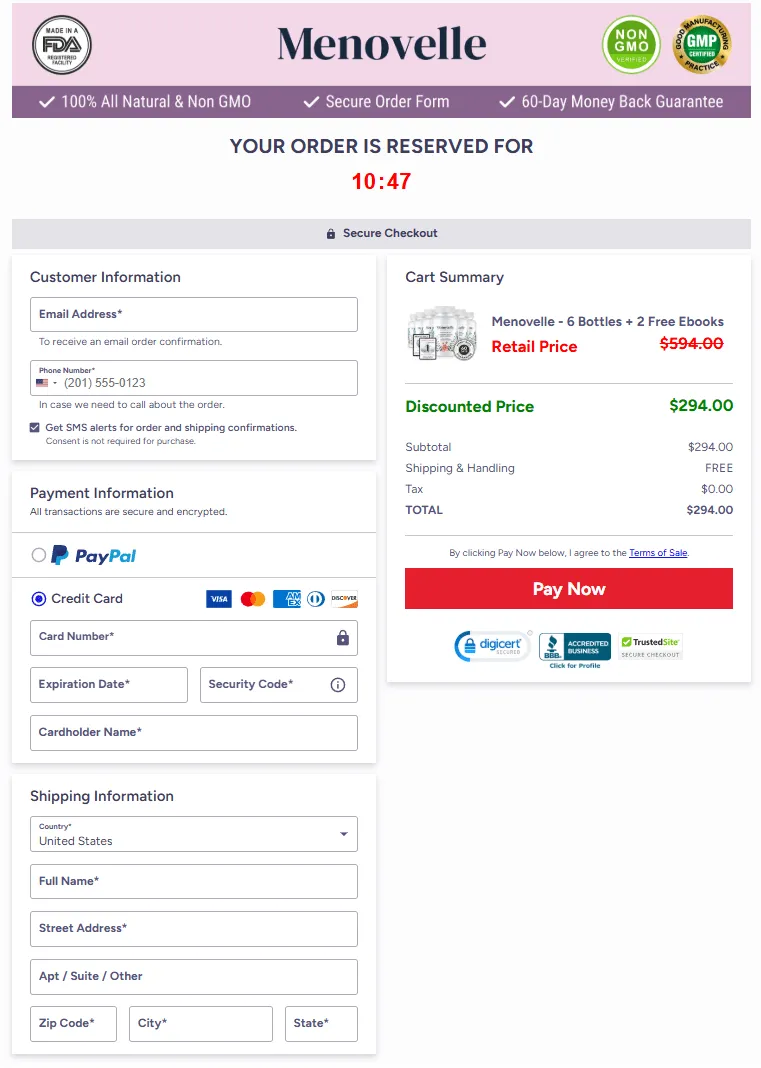This screenshot has width=761, height=1068.
Task: Open the Terms of Sale link
Action: pyautogui.click(x=658, y=553)
